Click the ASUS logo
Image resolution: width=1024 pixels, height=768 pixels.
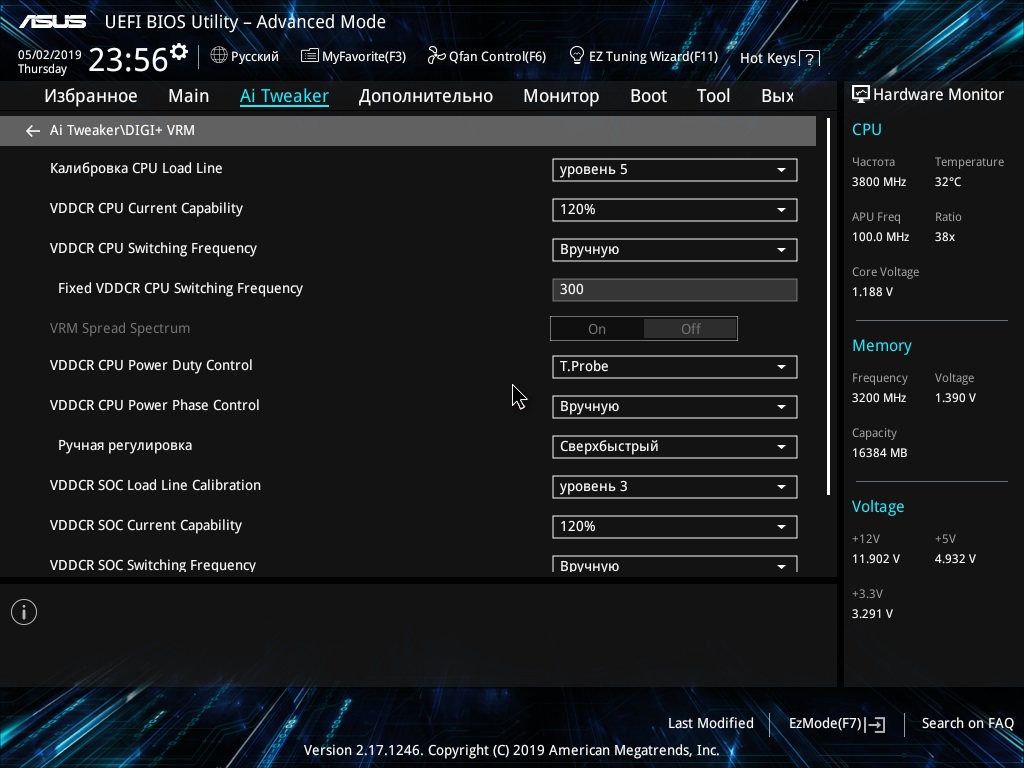(52, 22)
